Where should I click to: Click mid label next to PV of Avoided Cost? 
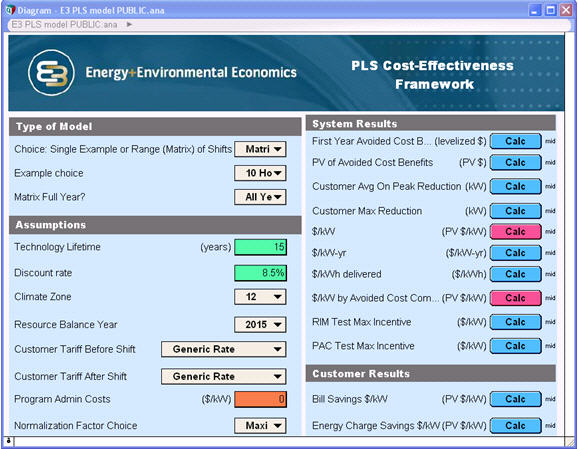[550, 163]
